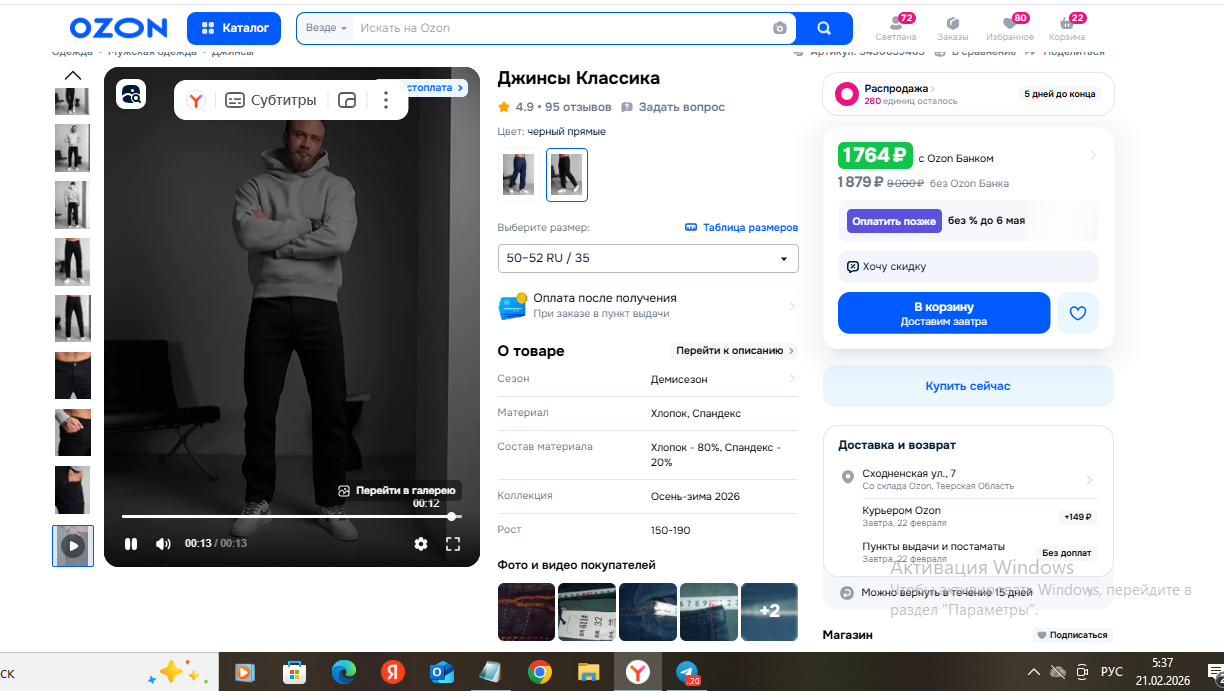The image size is (1224, 691).
Task: Switch the video to fullscreen
Action: (453, 544)
